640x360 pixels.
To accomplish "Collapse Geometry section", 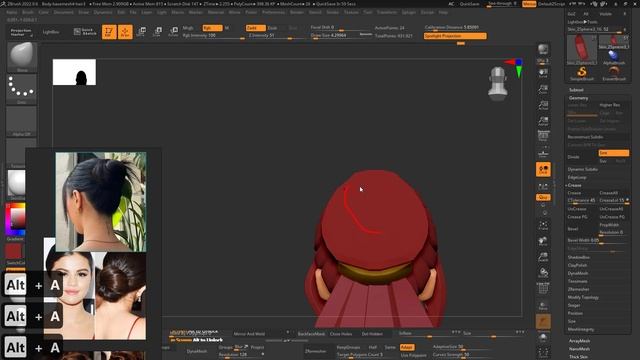I will [578, 98].
